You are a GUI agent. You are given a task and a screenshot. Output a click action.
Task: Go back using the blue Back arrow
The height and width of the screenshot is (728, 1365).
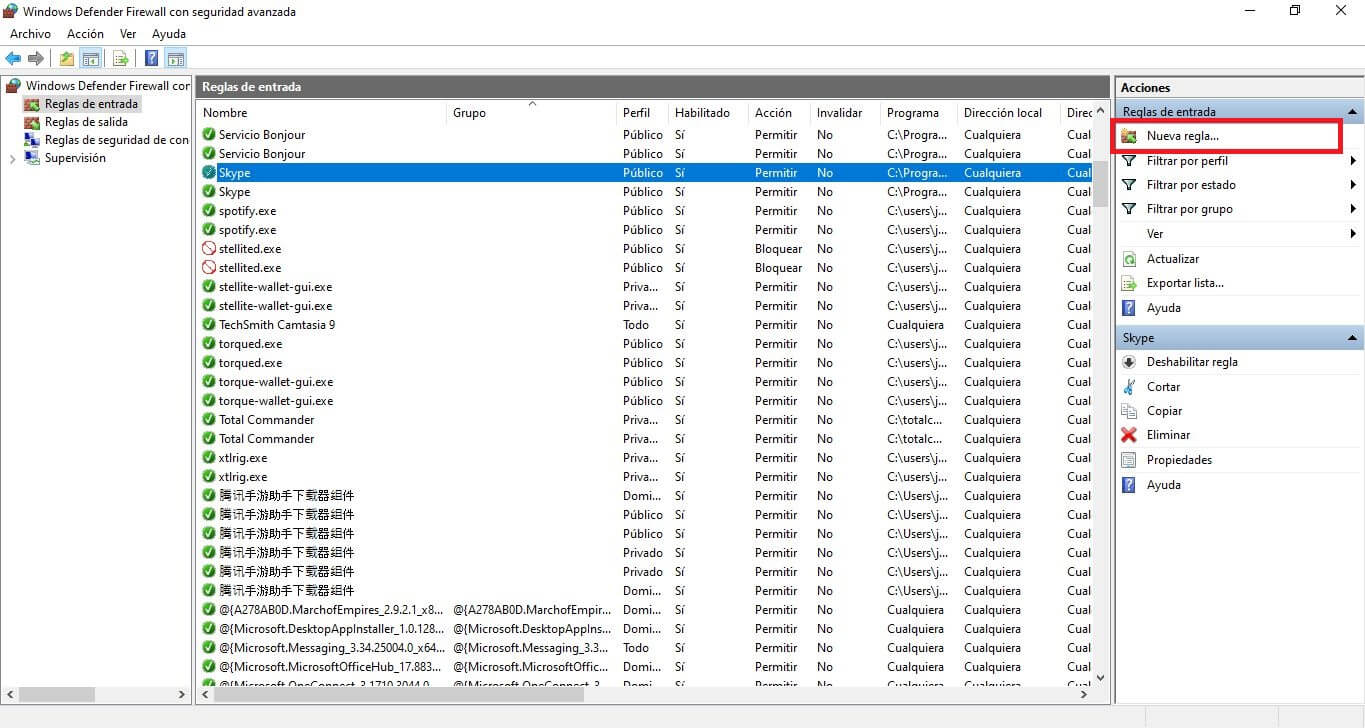tap(13, 59)
